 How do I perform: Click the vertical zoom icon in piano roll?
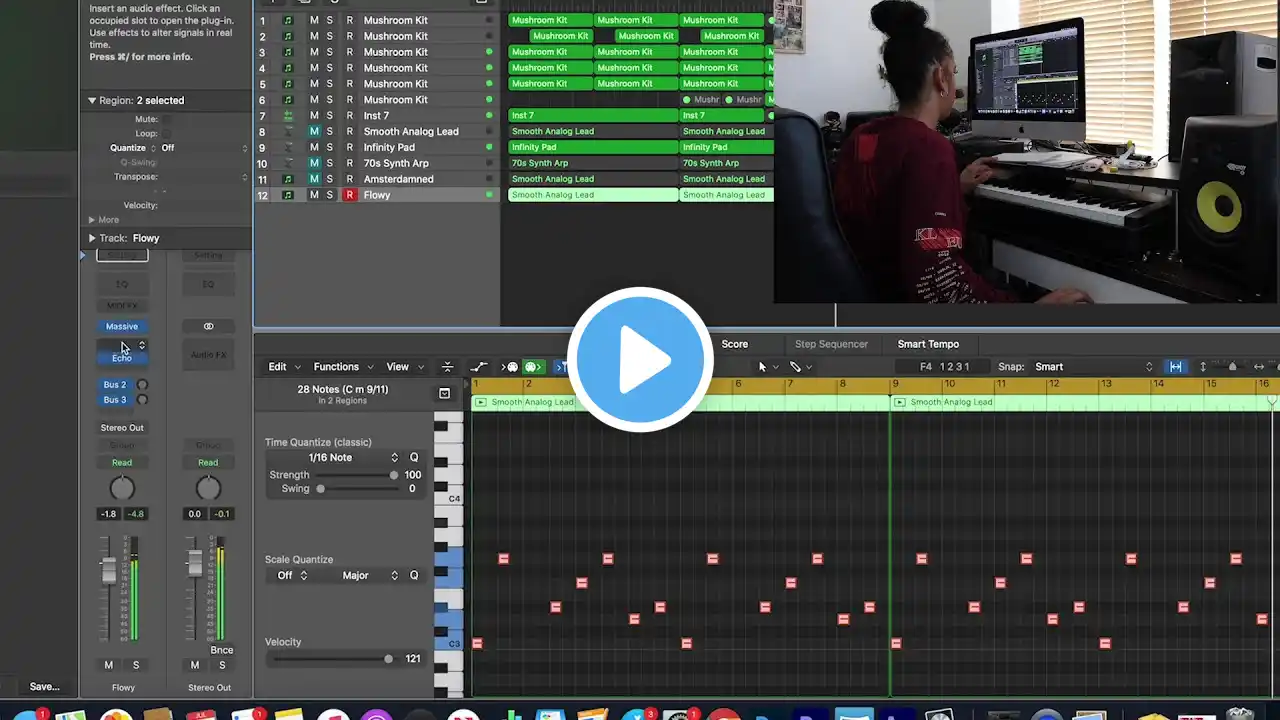coord(1203,367)
